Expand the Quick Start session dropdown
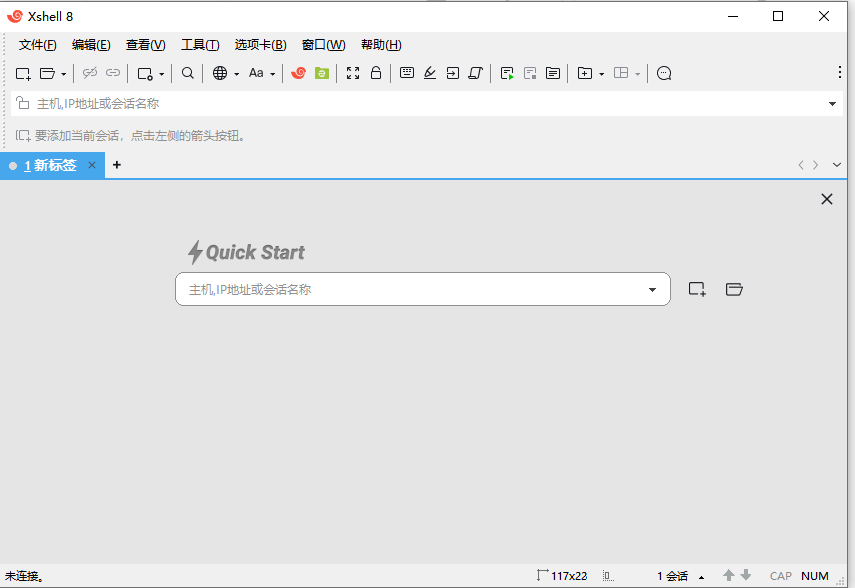Image resolution: width=855 pixels, height=588 pixels. point(652,290)
